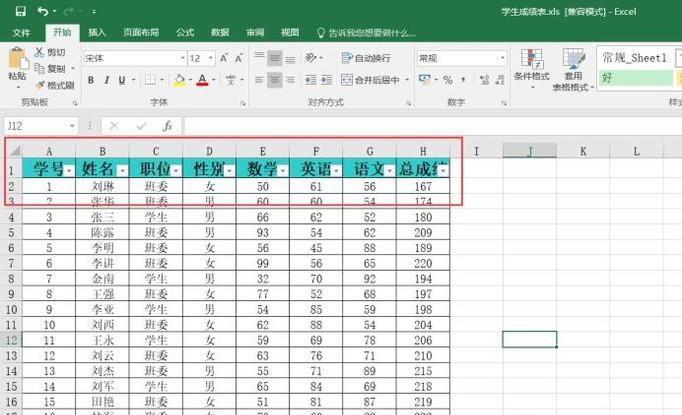The width and height of the screenshot is (682, 415).
Task: Click the formula bar confirm checkmark
Action: [x=141, y=126]
